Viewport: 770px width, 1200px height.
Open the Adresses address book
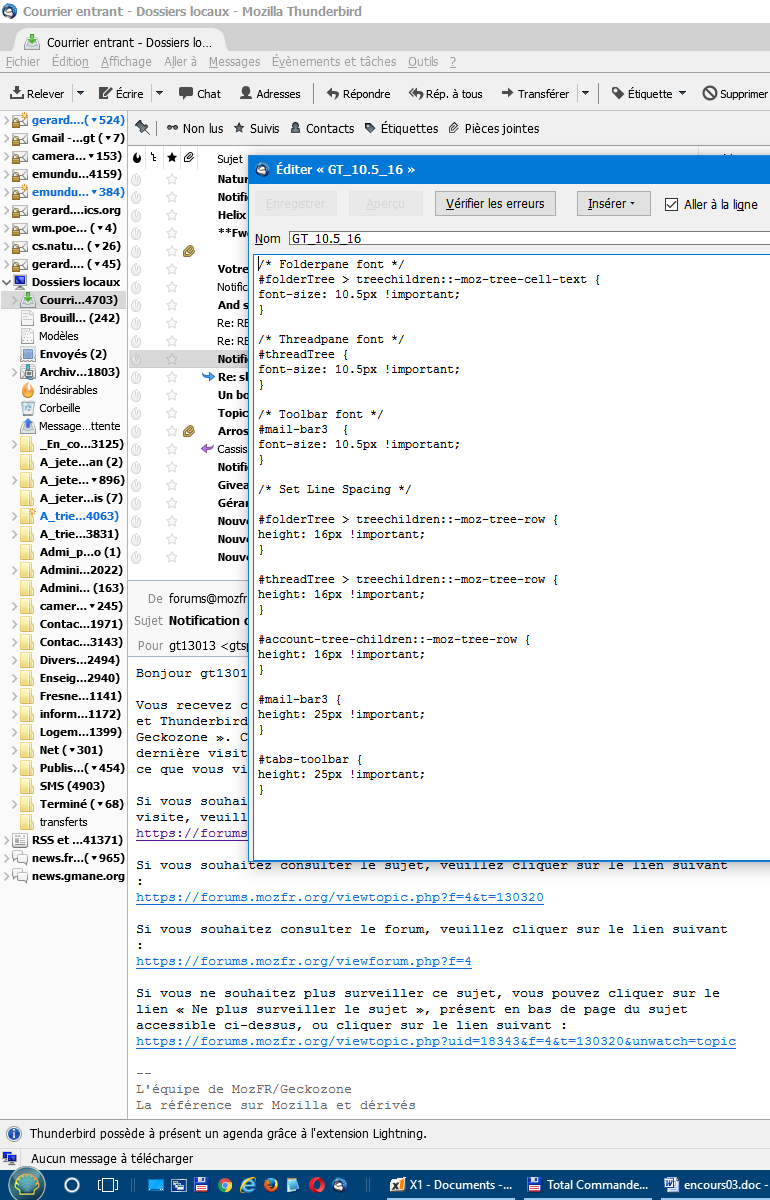pos(270,93)
